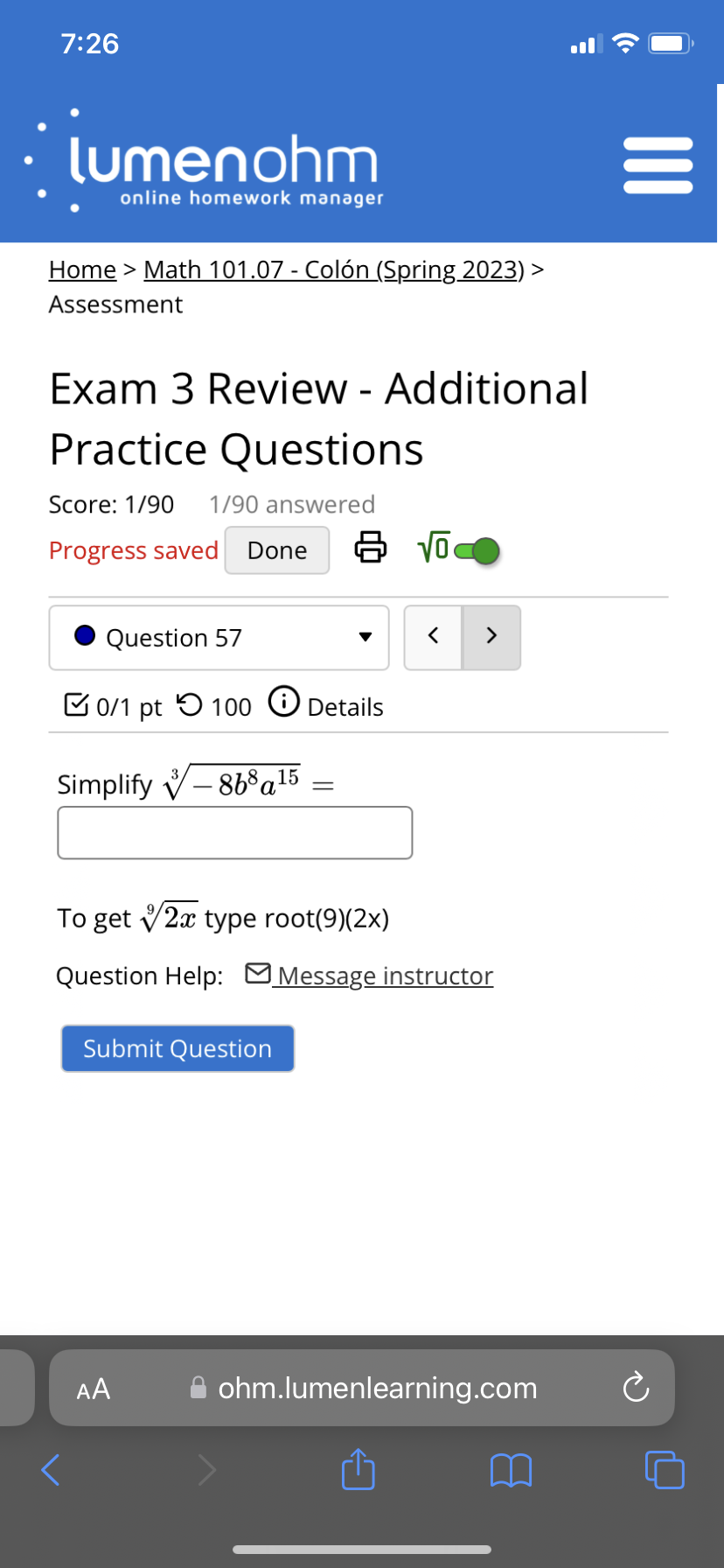The width and height of the screenshot is (724, 1568).
Task: Click the retry icon next to 100
Action: [x=191, y=706]
